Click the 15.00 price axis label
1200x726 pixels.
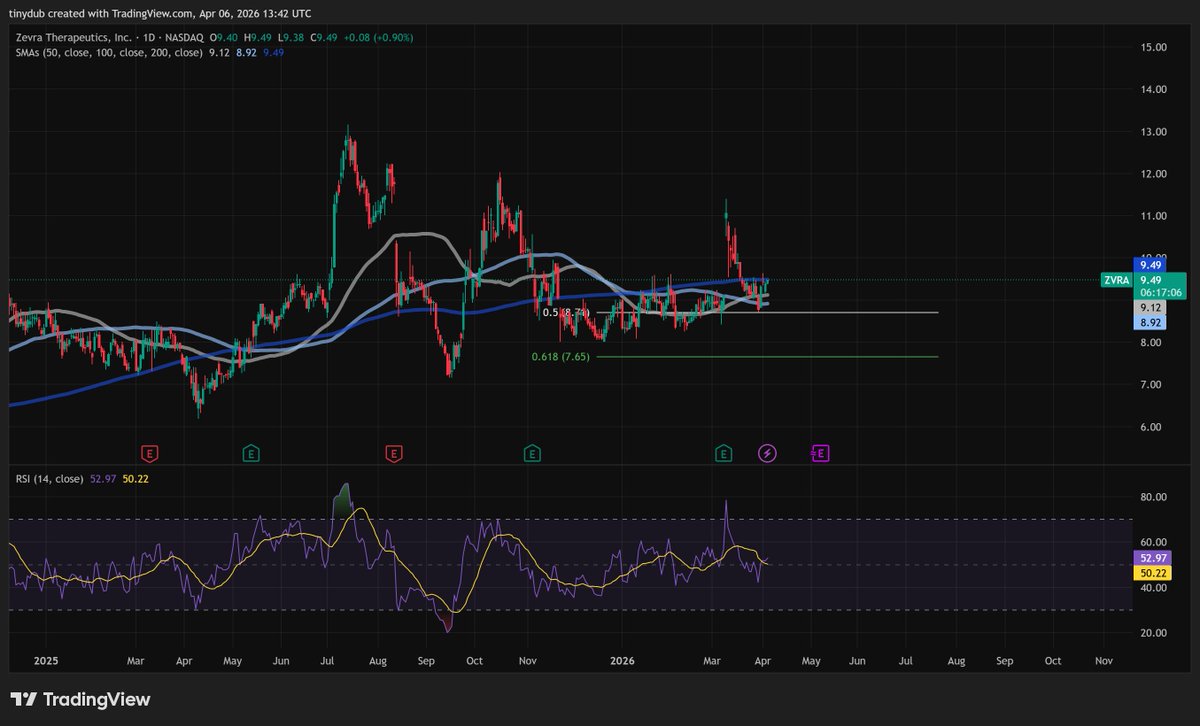[x=1153, y=47]
